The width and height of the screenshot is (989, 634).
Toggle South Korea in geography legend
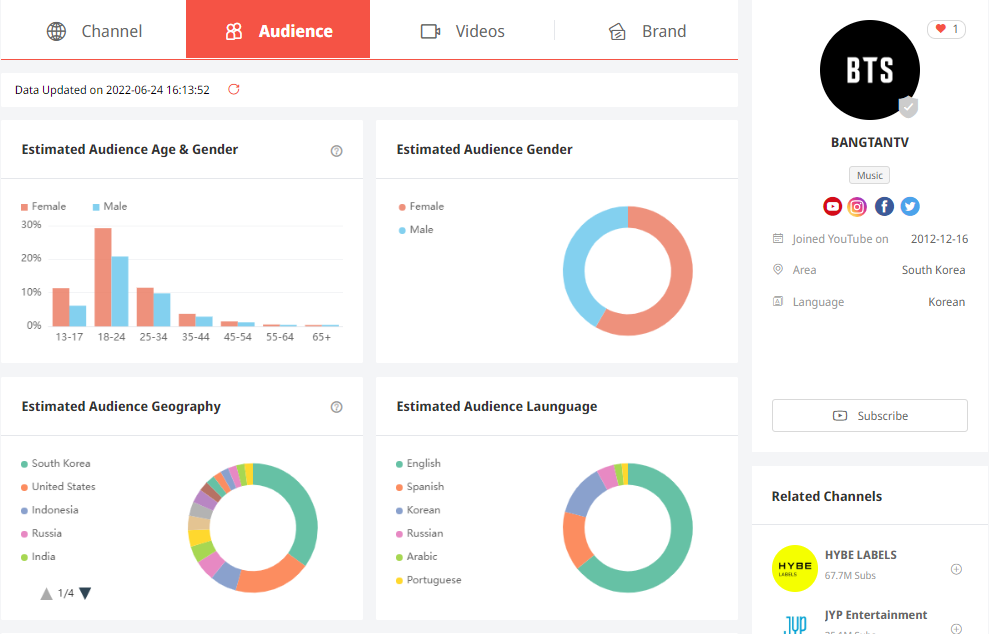point(56,464)
